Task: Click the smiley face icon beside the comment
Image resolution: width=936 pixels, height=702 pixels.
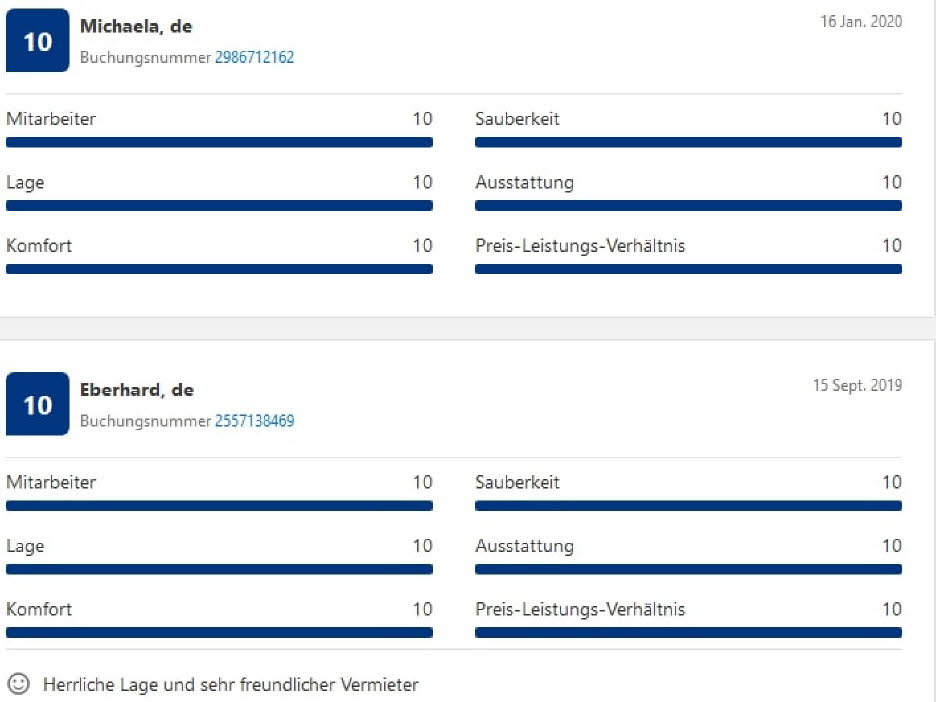Action: [18, 684]
